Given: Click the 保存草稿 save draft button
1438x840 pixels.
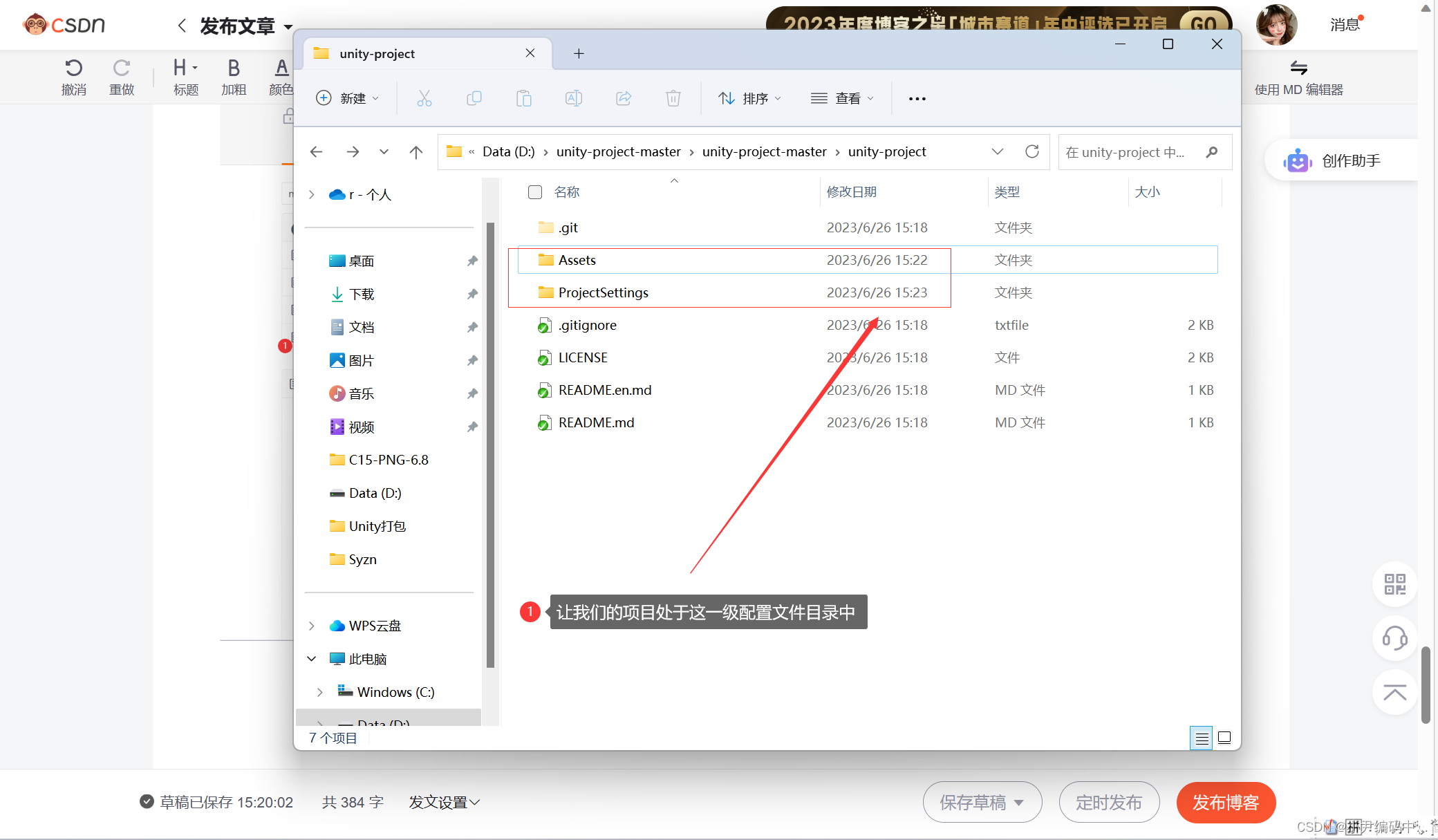Looking at the screenshot, I should click(x=974, y=802).
